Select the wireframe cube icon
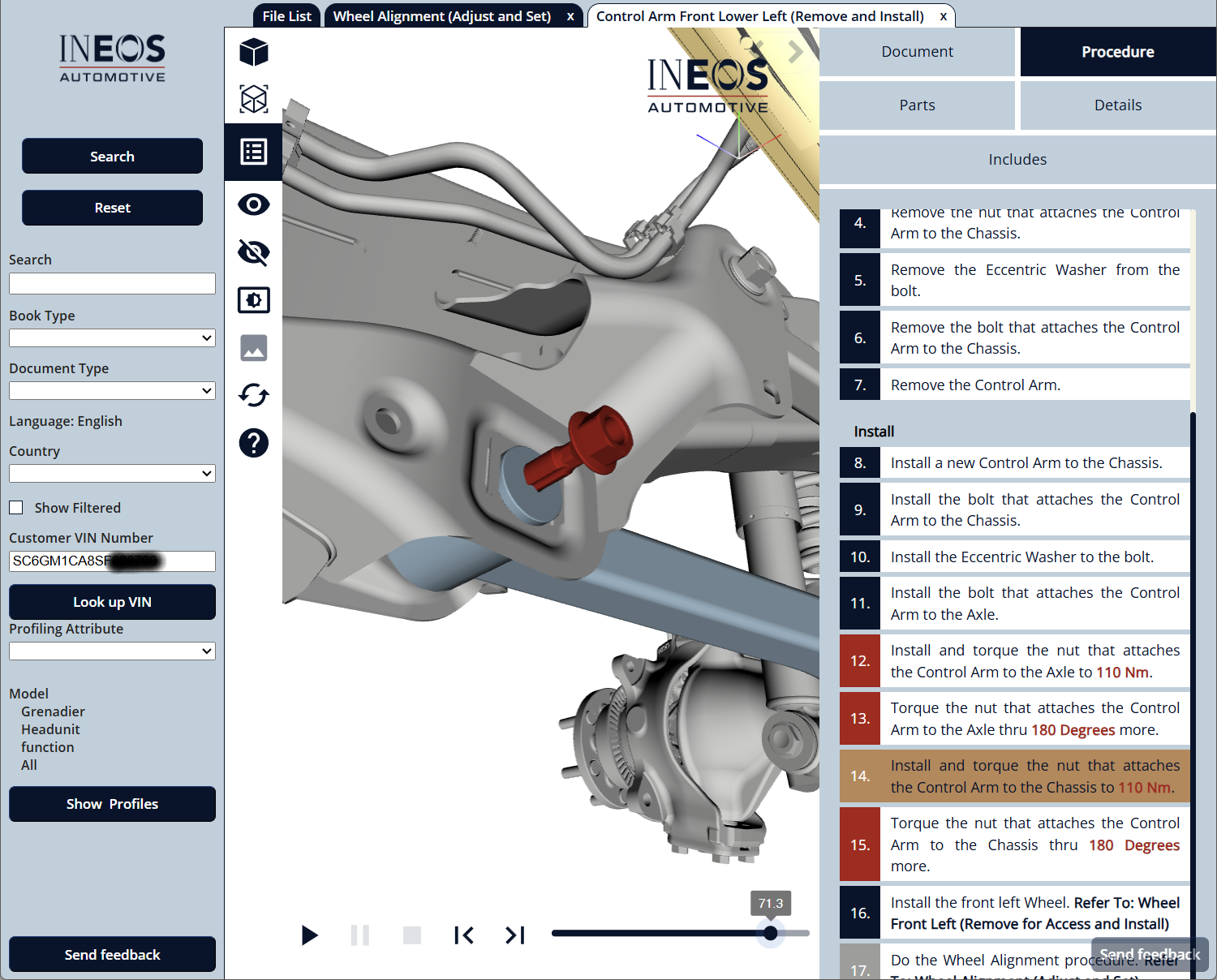The width and height of the screenshot is (1217, 980). coord(254,99)
